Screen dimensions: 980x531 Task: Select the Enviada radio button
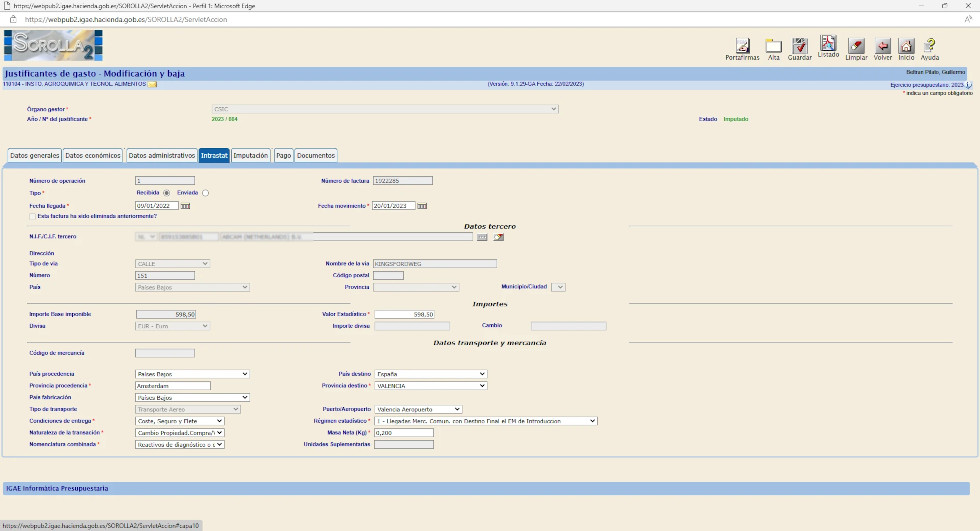coord(205,193)
